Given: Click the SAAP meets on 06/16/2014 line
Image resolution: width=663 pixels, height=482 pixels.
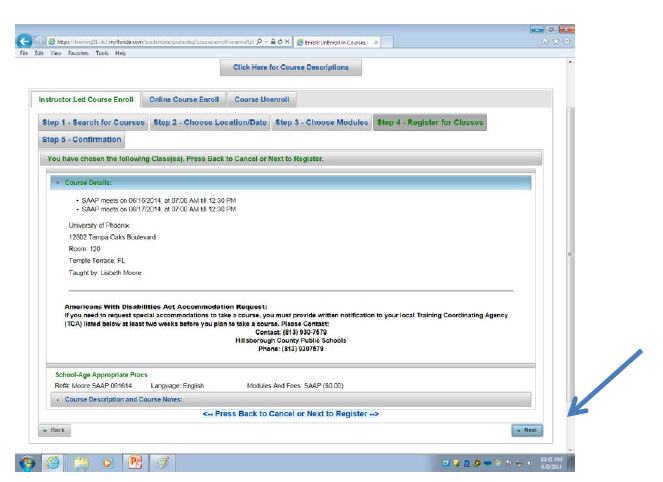Looking at the screenshot, I should tap(159, 200).
